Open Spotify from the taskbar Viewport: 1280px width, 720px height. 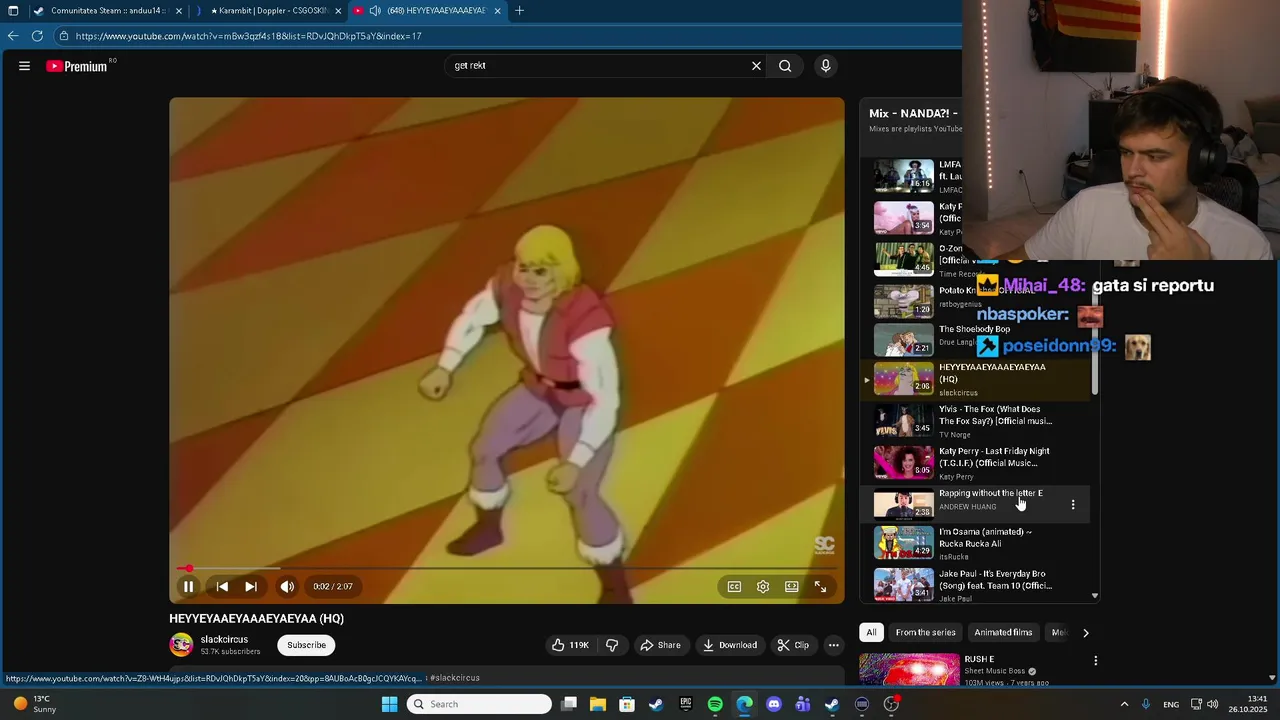pos(715,704)
